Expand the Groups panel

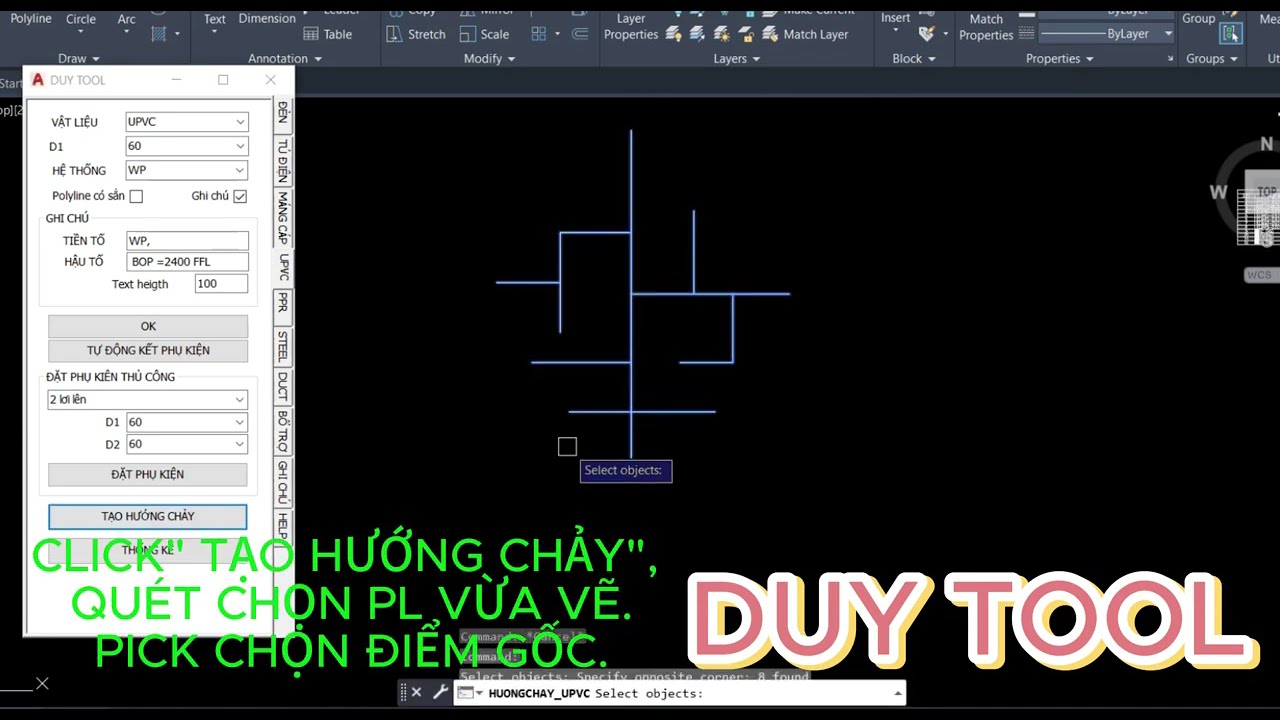1212,59
